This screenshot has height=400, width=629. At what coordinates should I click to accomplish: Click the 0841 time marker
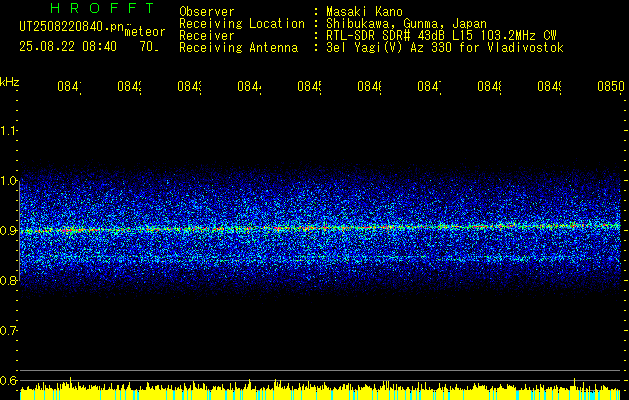pyautogui.click(x=69, y=86)
